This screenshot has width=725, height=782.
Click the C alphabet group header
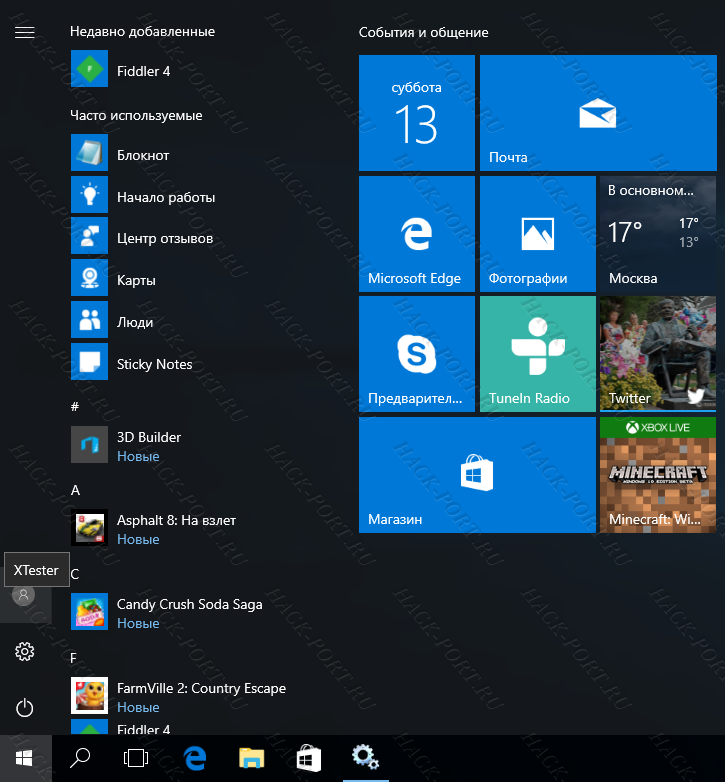click(x=75, y=574)
